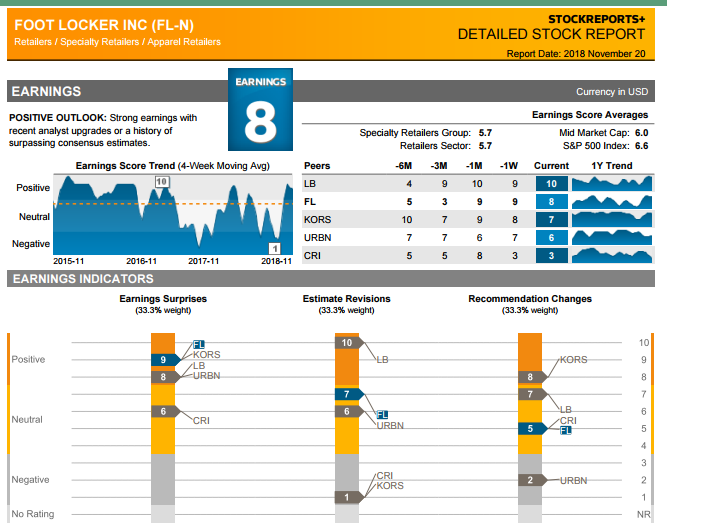705x528 pixels.
Task: Click the gray 7 marker under Recommendation Changes
Action: pos(533,394)
